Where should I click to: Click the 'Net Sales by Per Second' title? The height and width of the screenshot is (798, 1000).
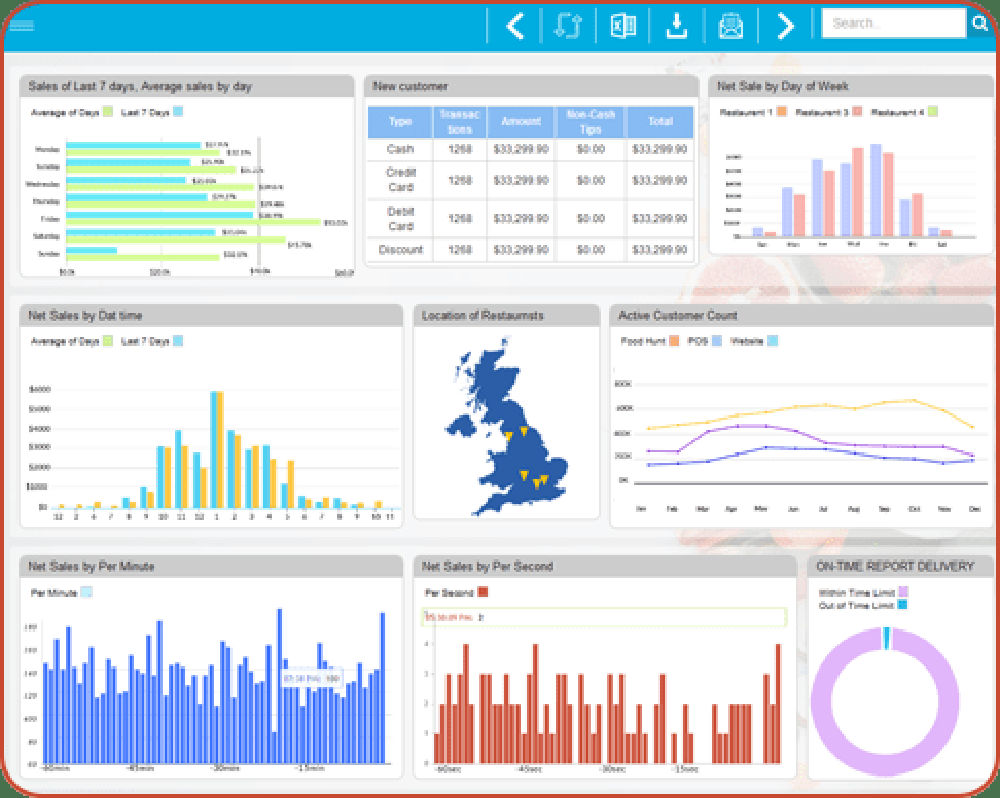pos(487,566)
